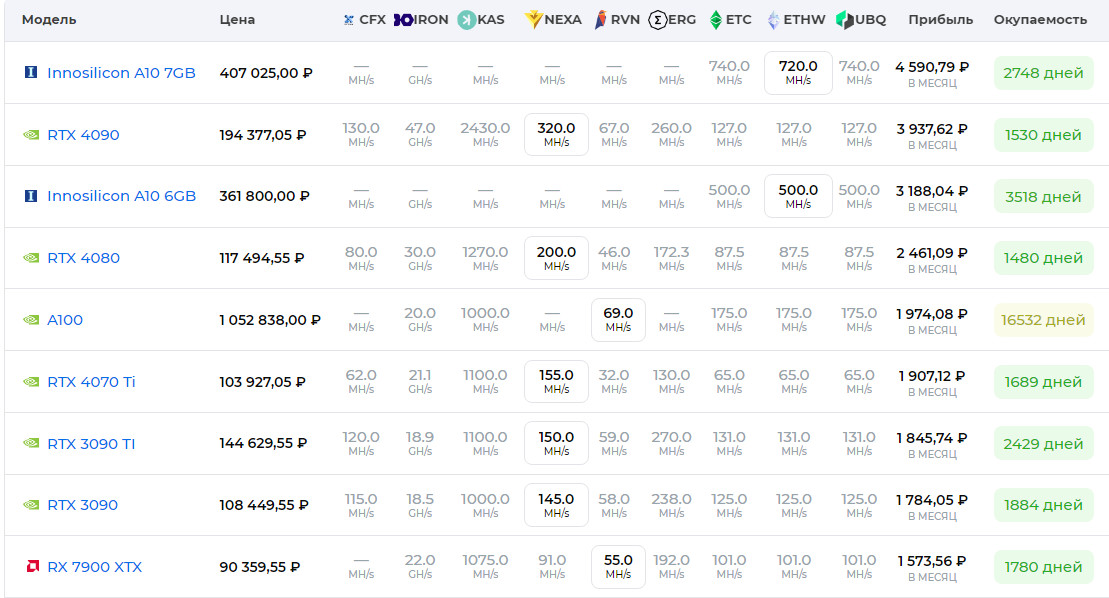Click the ETHW coin icon in the header

(x=772, y=18)
